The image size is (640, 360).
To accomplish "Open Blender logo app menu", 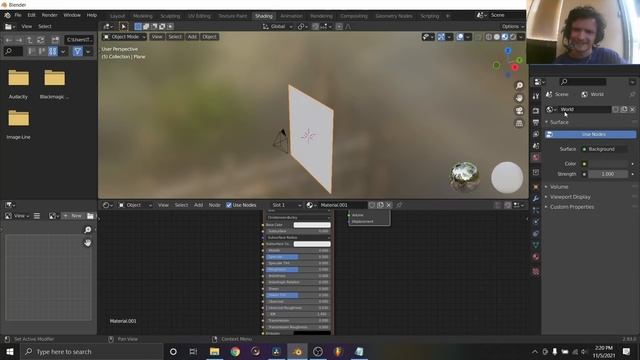I will (7, 15).
